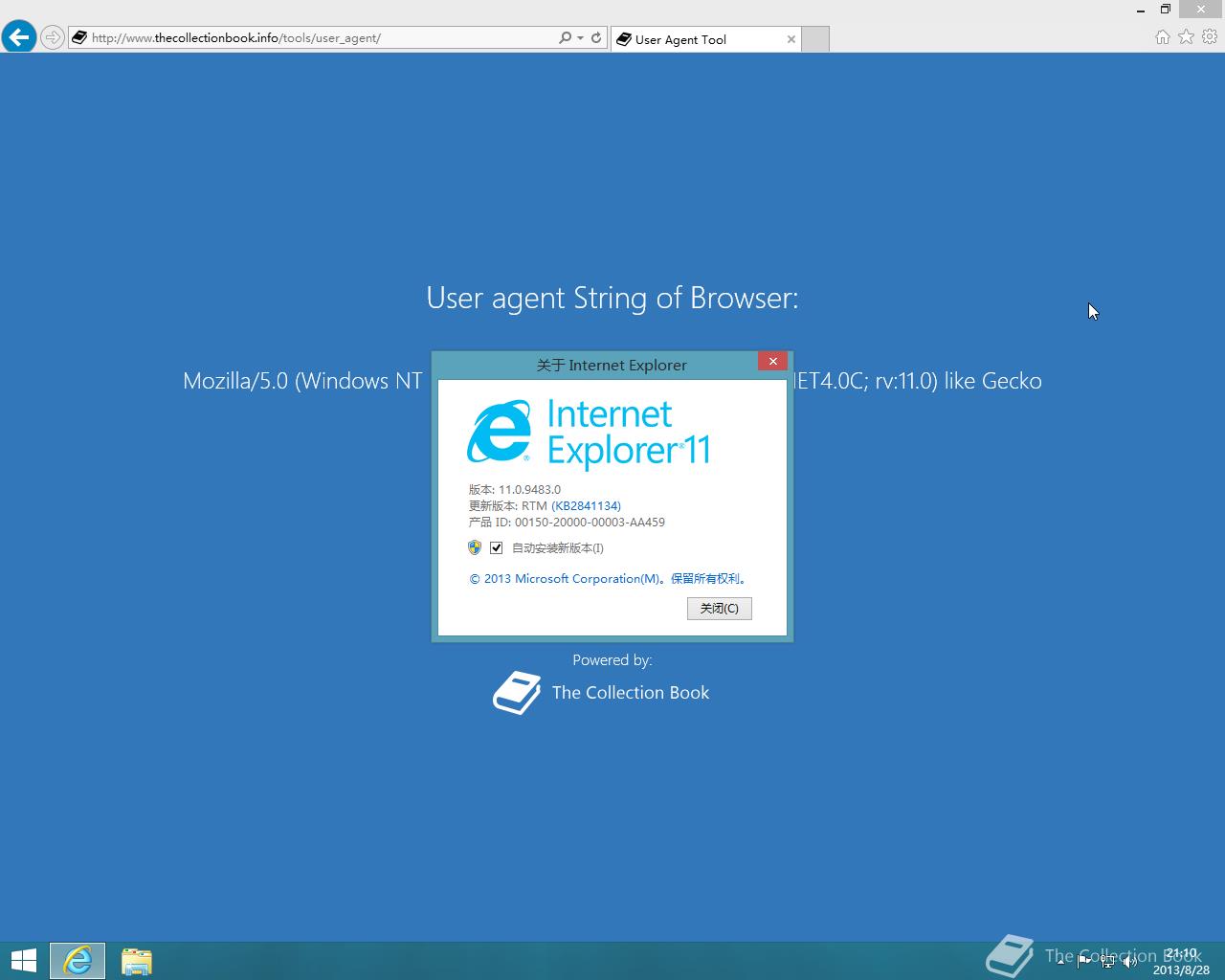Click the Internet Explorer 11 logo
The image size is (1225, 980).
tap(590, 434)
